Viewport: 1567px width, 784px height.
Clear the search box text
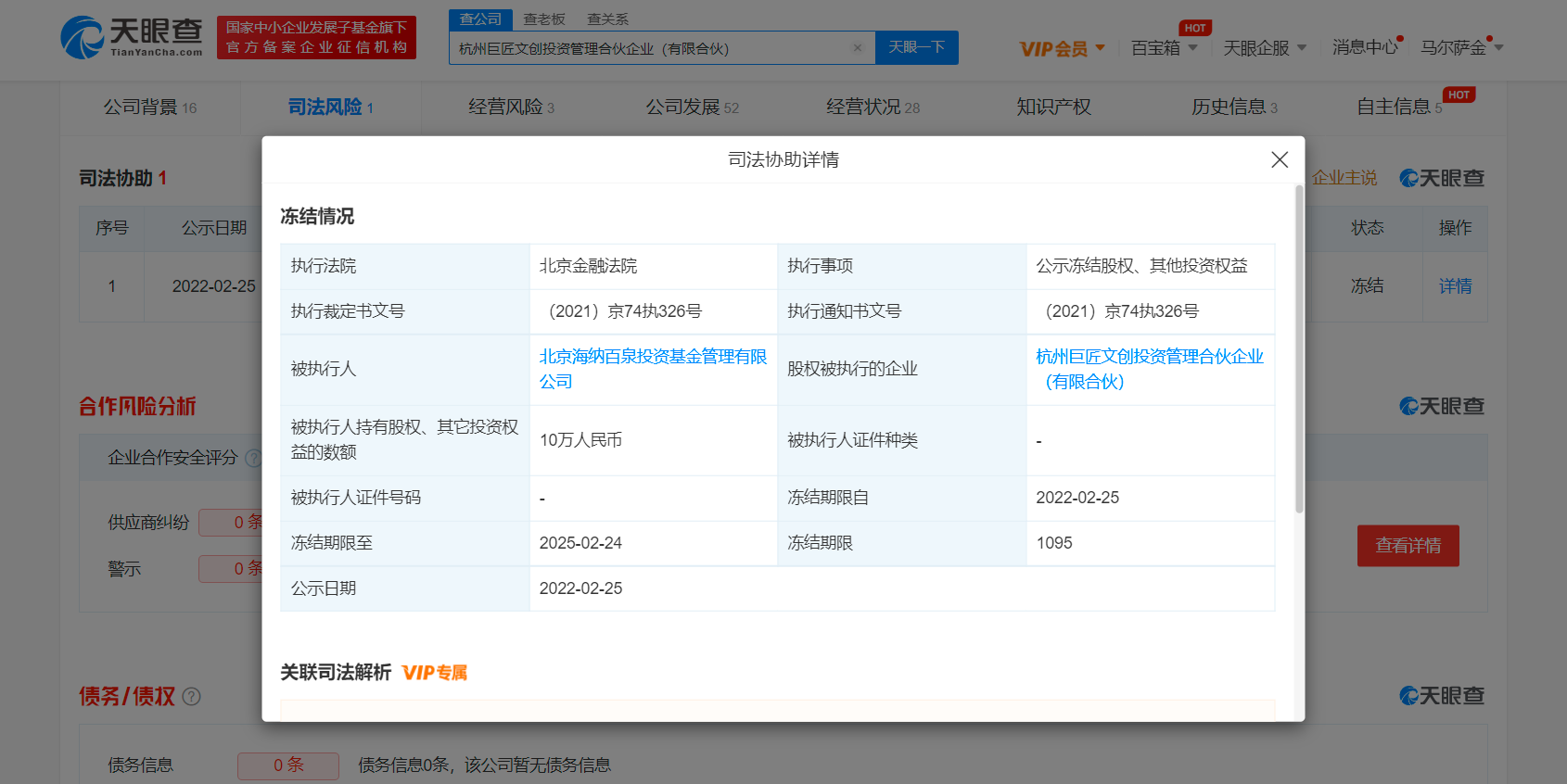[x=857, y=48]
